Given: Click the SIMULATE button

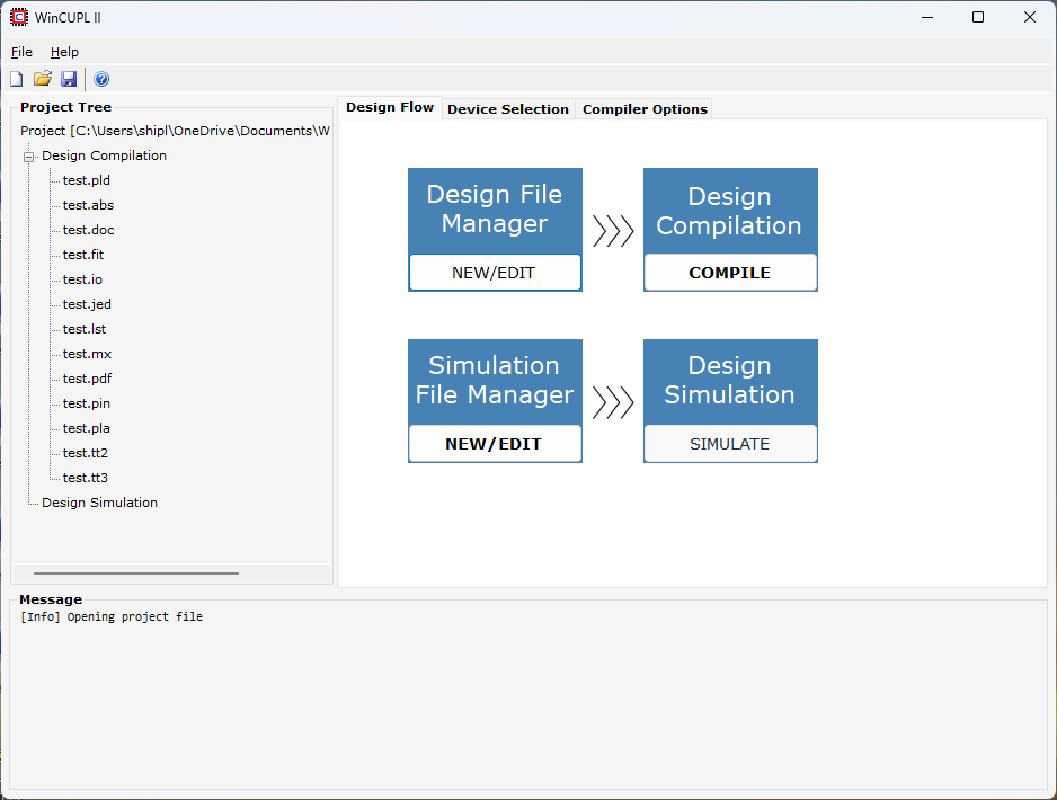Looking at the screenshot, I should point(730,443).
